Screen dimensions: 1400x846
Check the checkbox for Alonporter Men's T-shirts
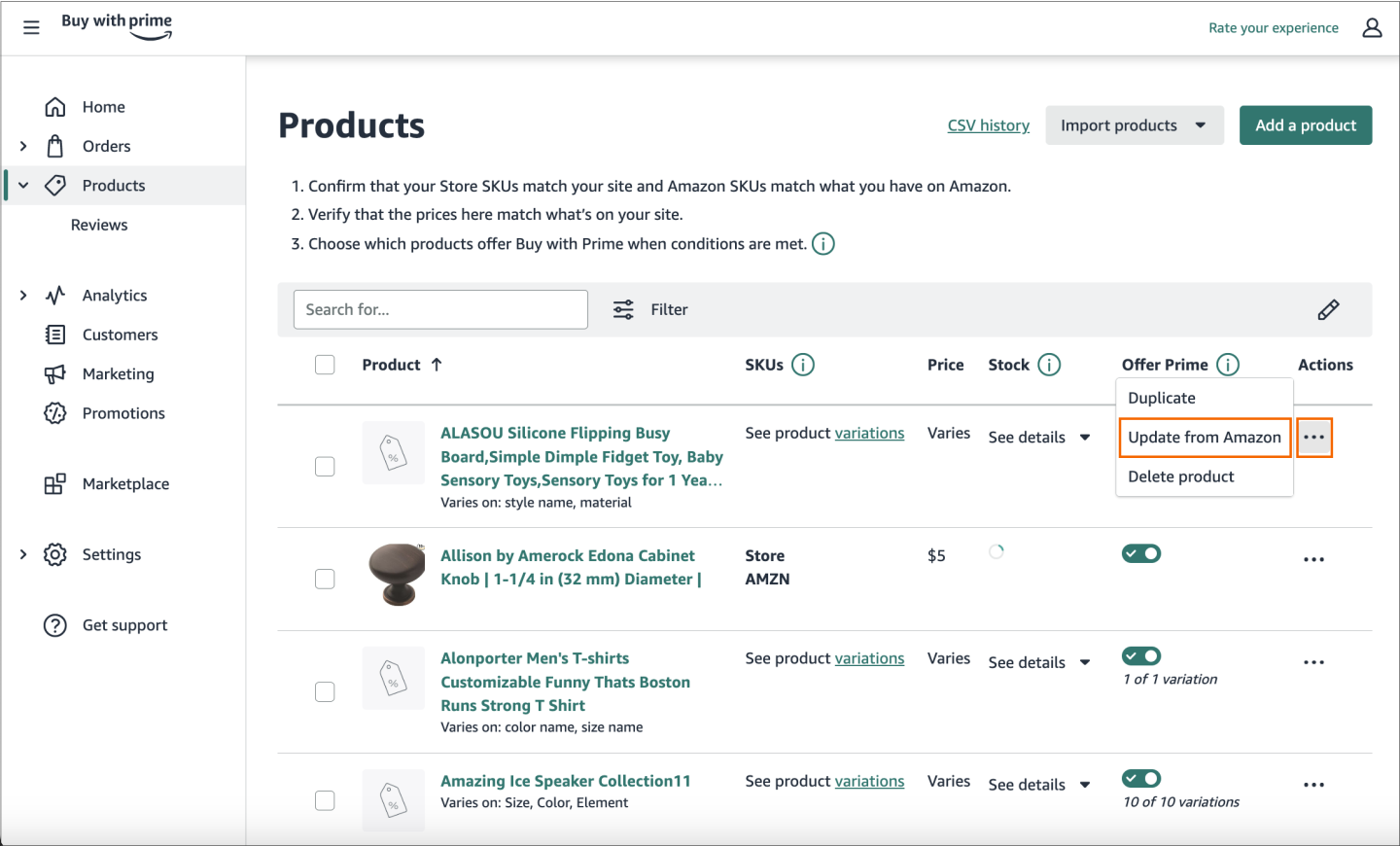coord(324,691)
